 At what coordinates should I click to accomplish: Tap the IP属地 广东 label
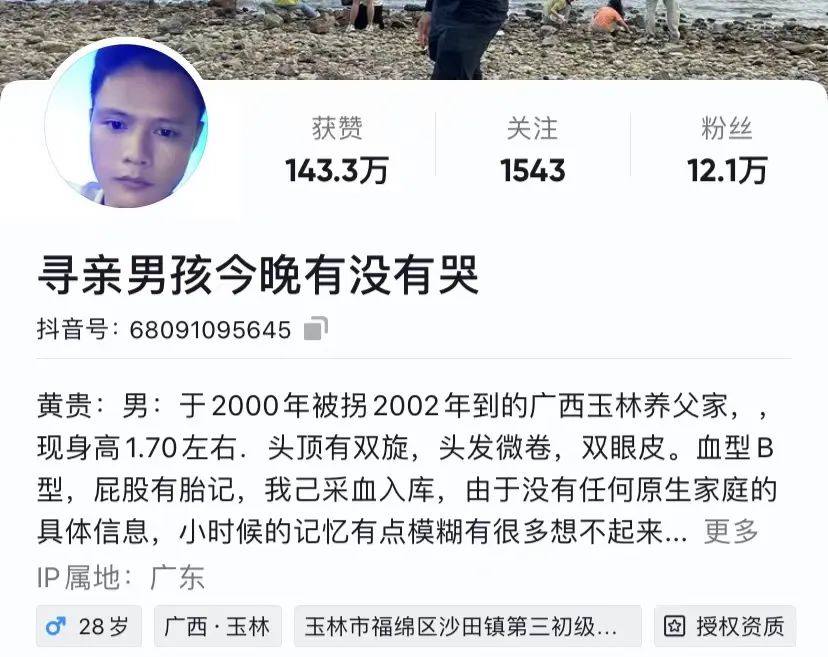click(x=120, y=577)
